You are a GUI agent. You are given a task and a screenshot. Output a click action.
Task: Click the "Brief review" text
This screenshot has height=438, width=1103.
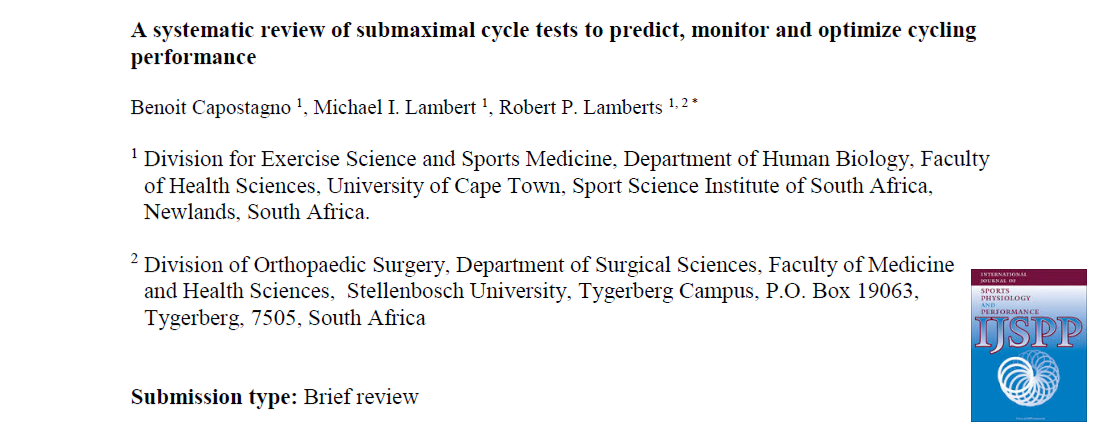point(361,397)
